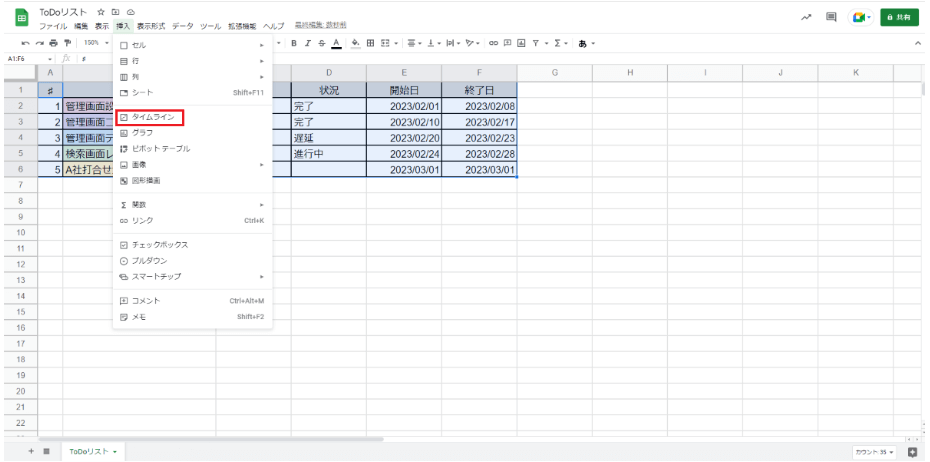Add a new sheet with plus icon
Screen dimensions: 930x462
tap(31, 452)
